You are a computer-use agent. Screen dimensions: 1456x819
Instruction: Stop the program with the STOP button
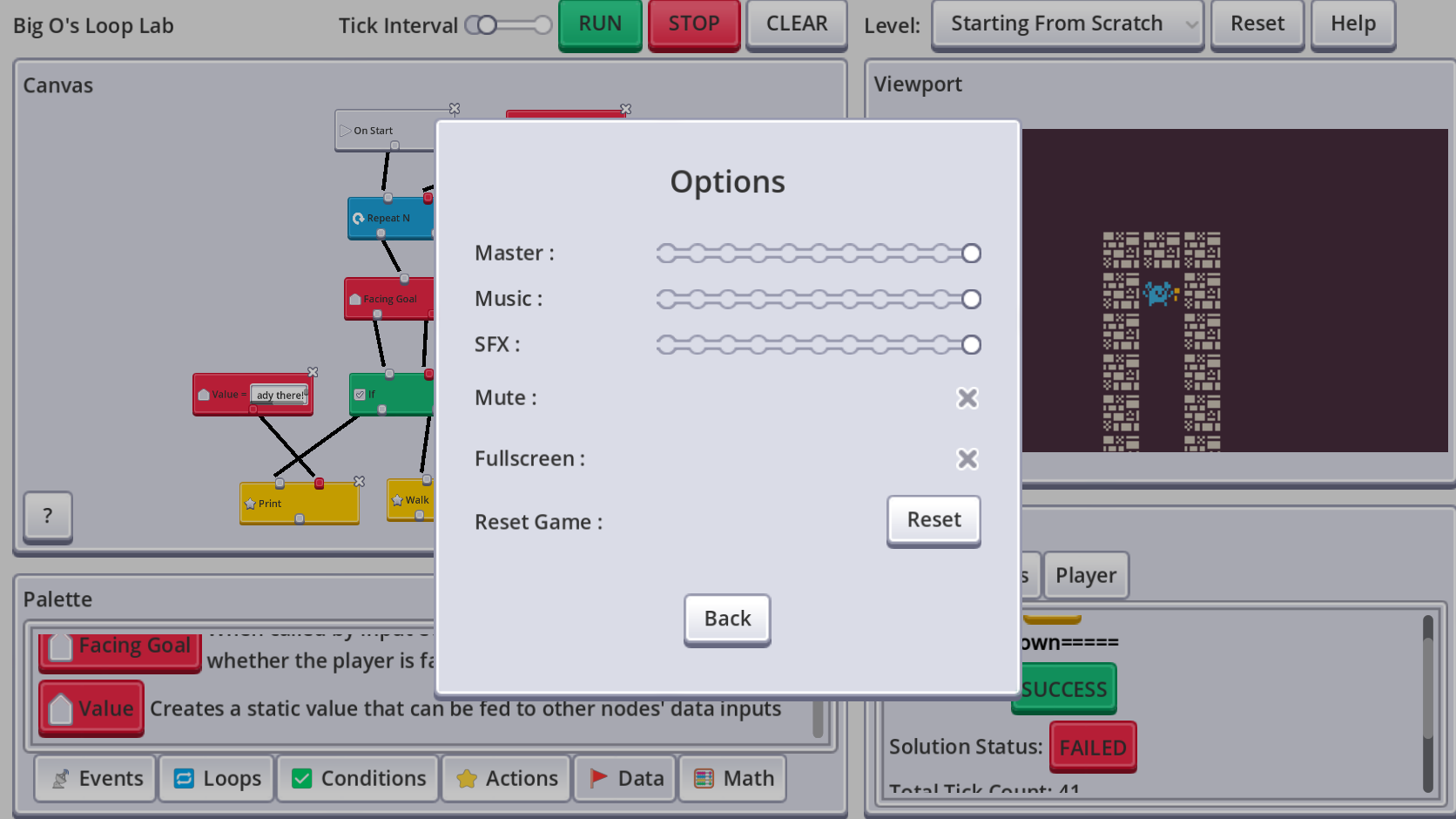tap(694, 24)
